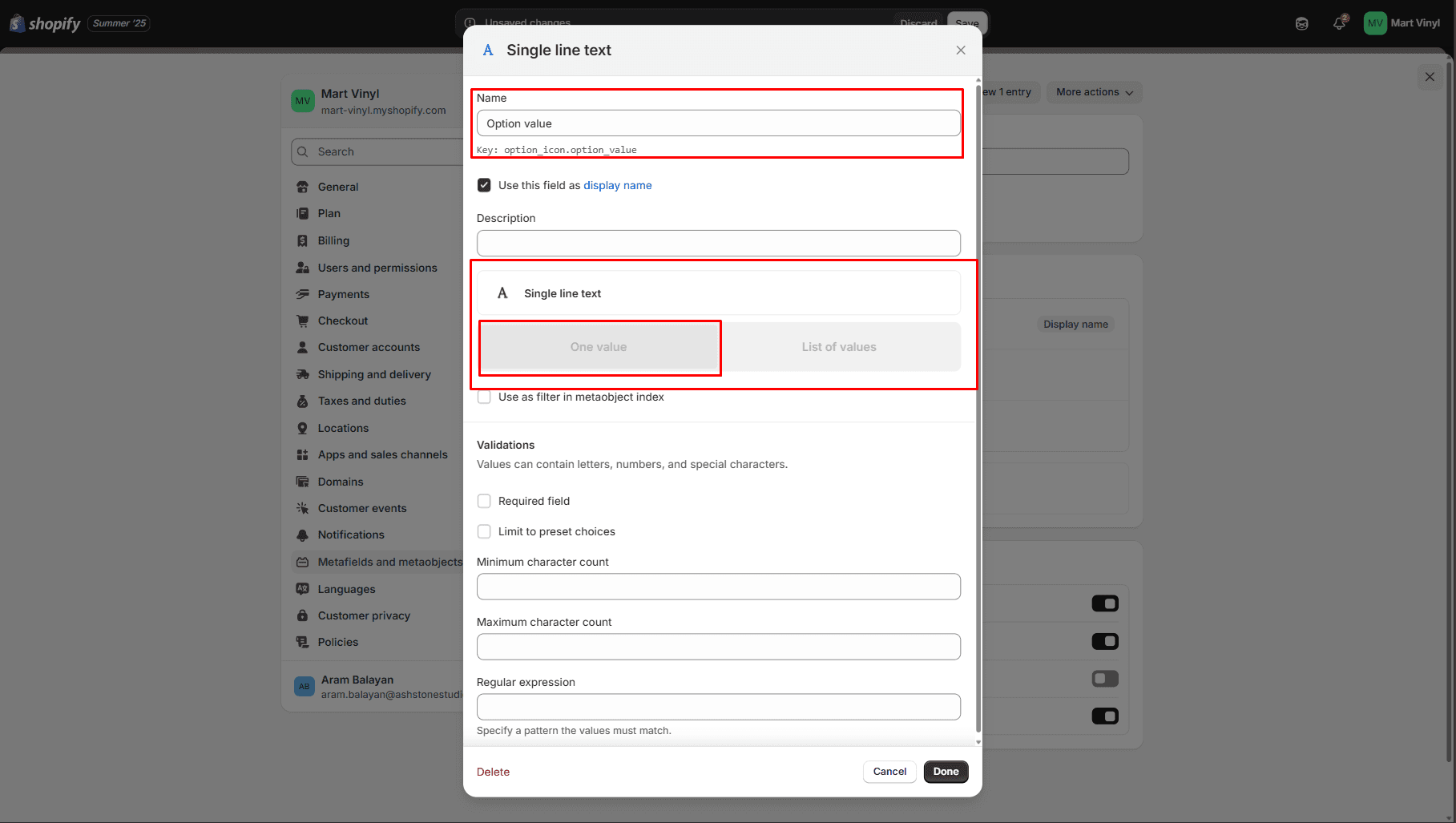Open the Single line text type selector

coord(718,293)
